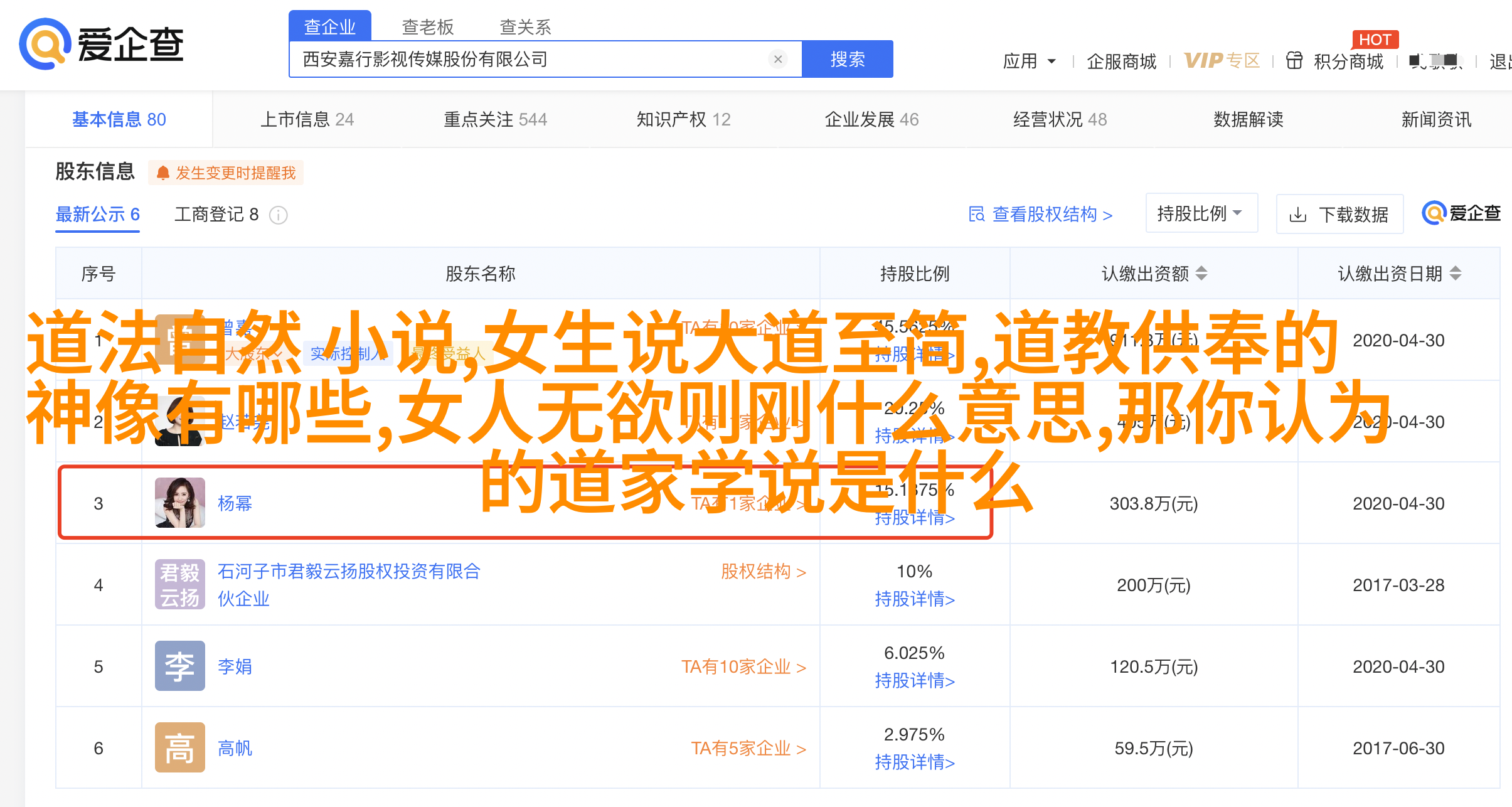Open the 李娟 shareholder link
This screenshot has height=807, width=1512.
[235, 666]
